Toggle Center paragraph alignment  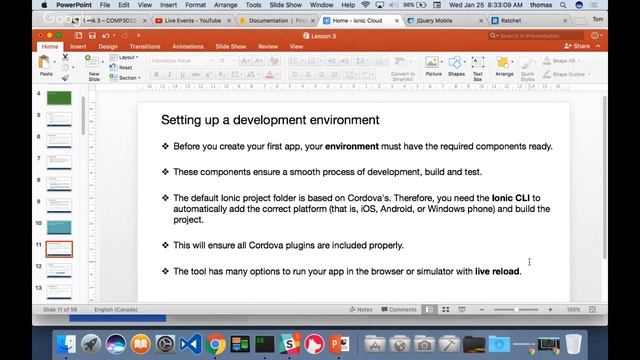click(x=308, y=74)
